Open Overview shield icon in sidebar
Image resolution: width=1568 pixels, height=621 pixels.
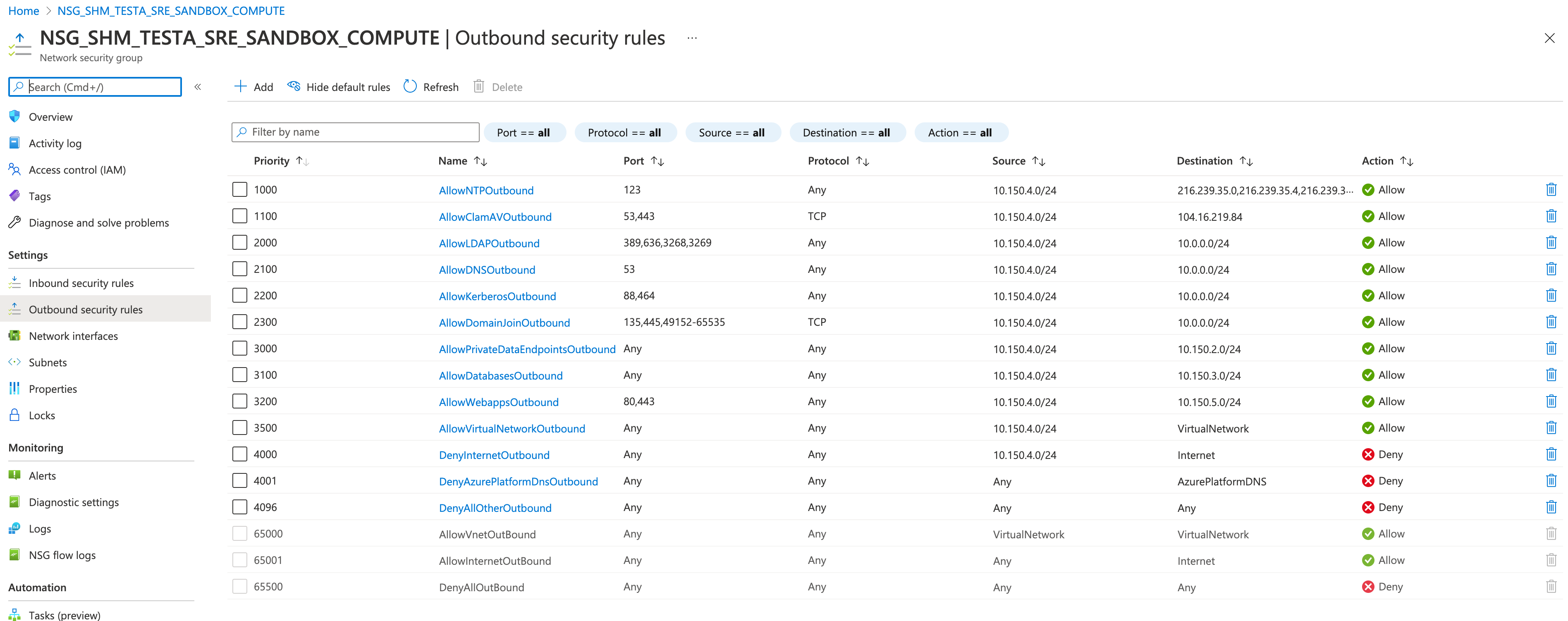point(14,116)
